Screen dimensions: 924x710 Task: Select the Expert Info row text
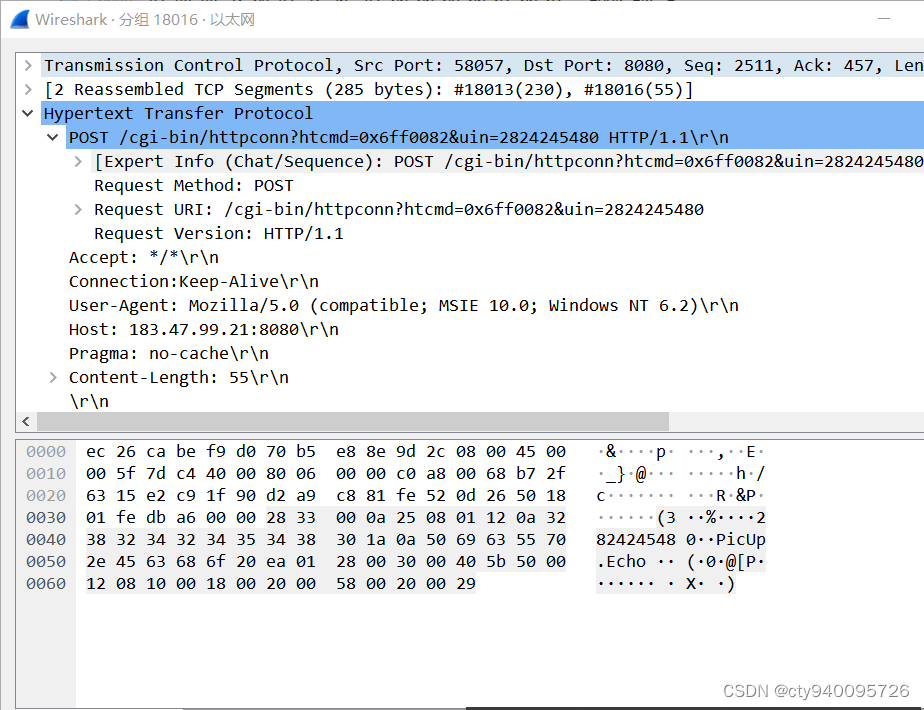(509, 161)
